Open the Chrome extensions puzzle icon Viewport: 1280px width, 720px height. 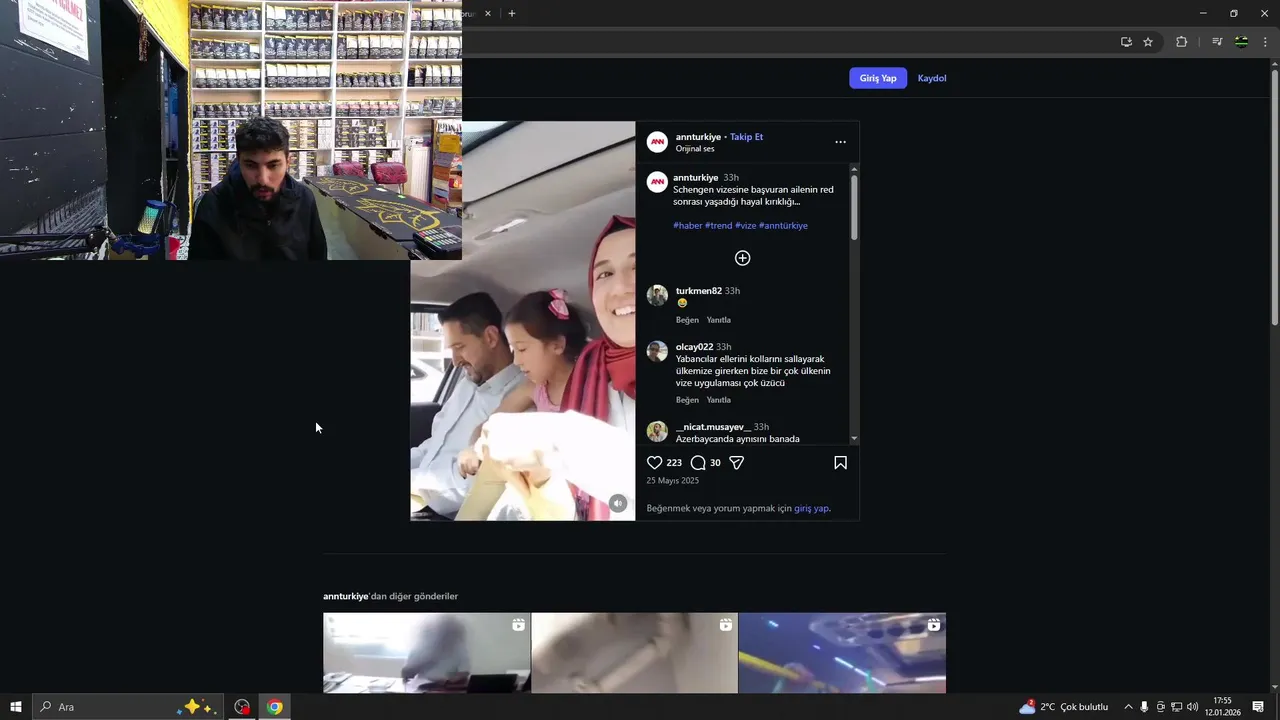coord(1181,42)
